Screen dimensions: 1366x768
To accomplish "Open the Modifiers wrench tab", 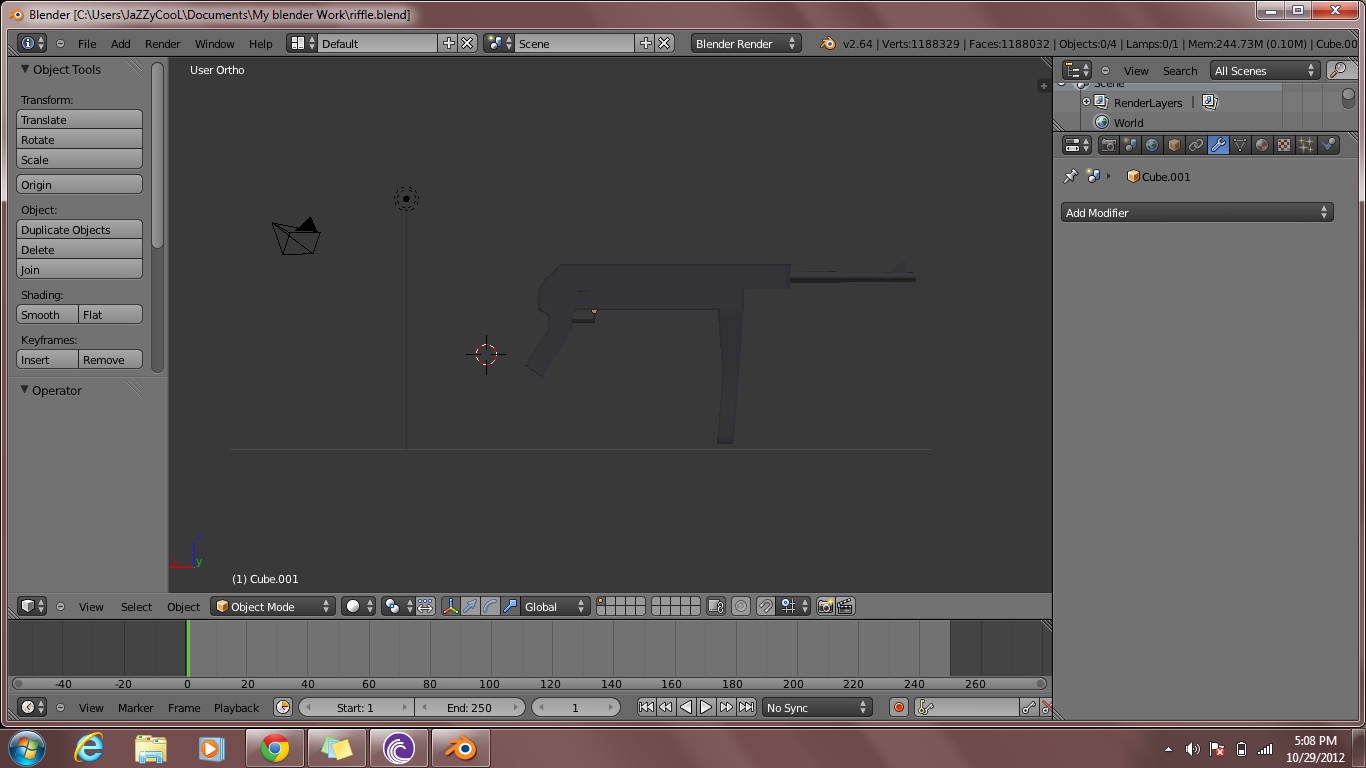I will (1218, 145).
